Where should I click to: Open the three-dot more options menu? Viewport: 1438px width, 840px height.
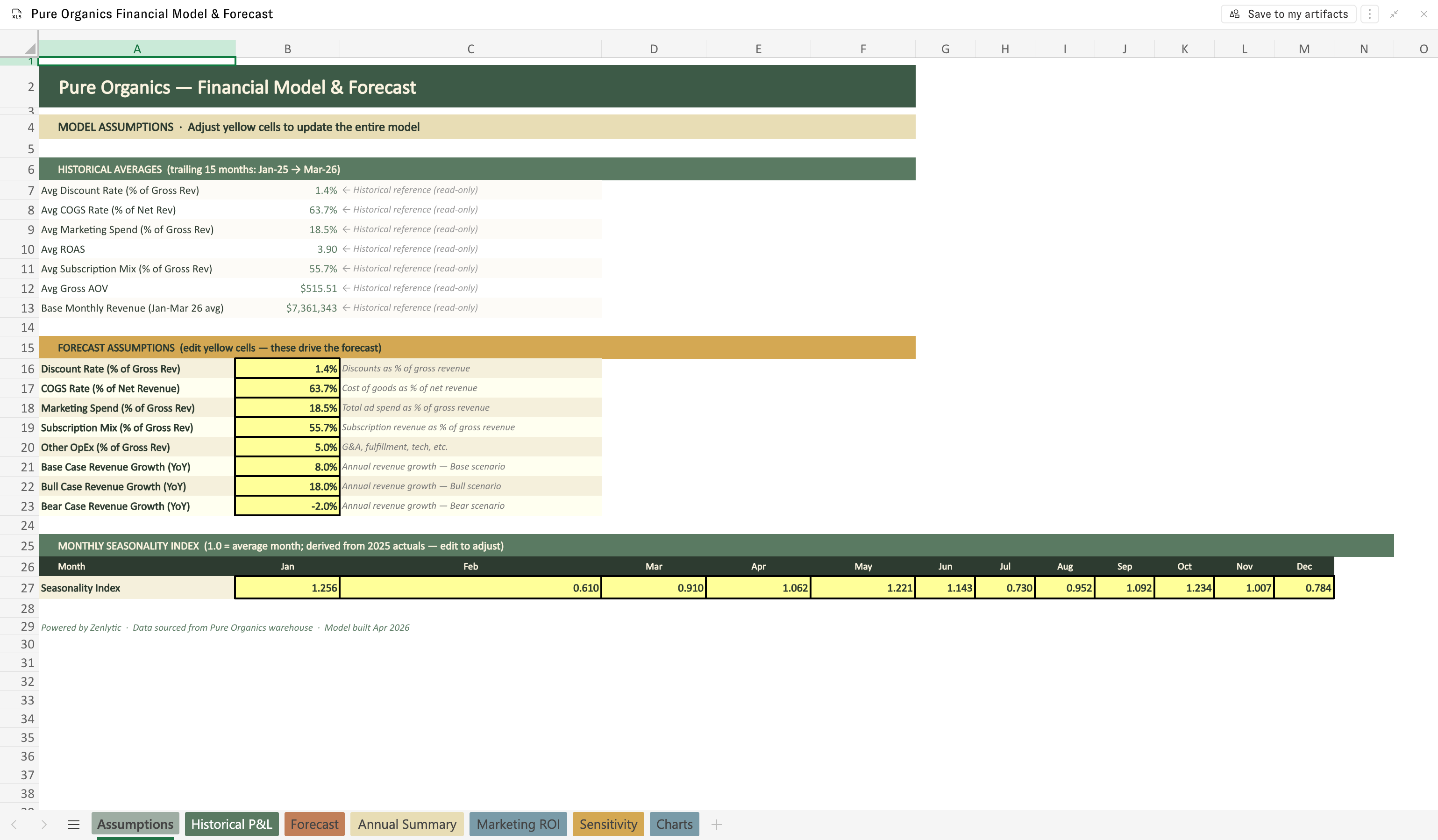click(x=1369, y=14)
